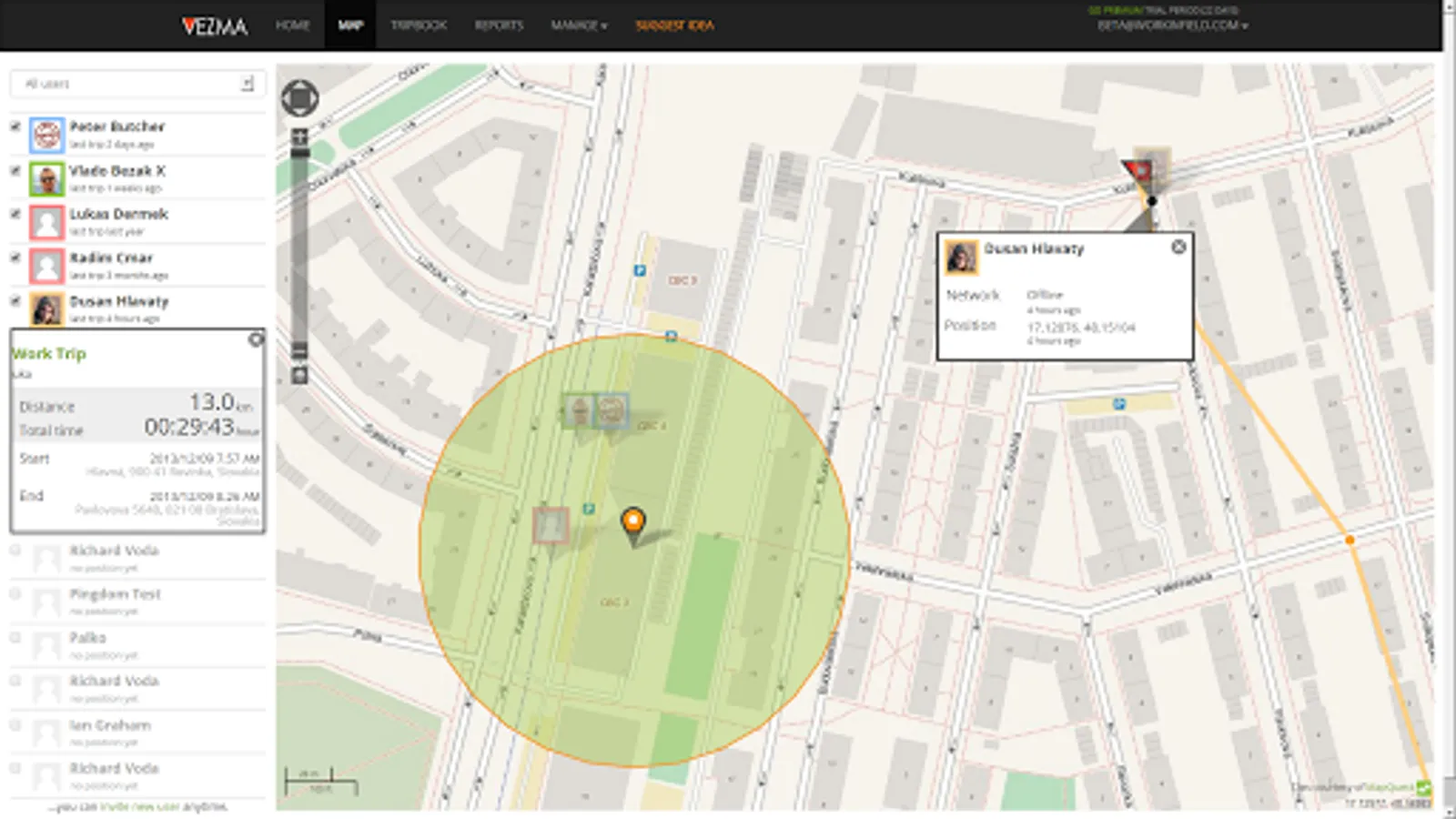Check the Palko checkbox
1456x819 pixels.
(15, 637)
